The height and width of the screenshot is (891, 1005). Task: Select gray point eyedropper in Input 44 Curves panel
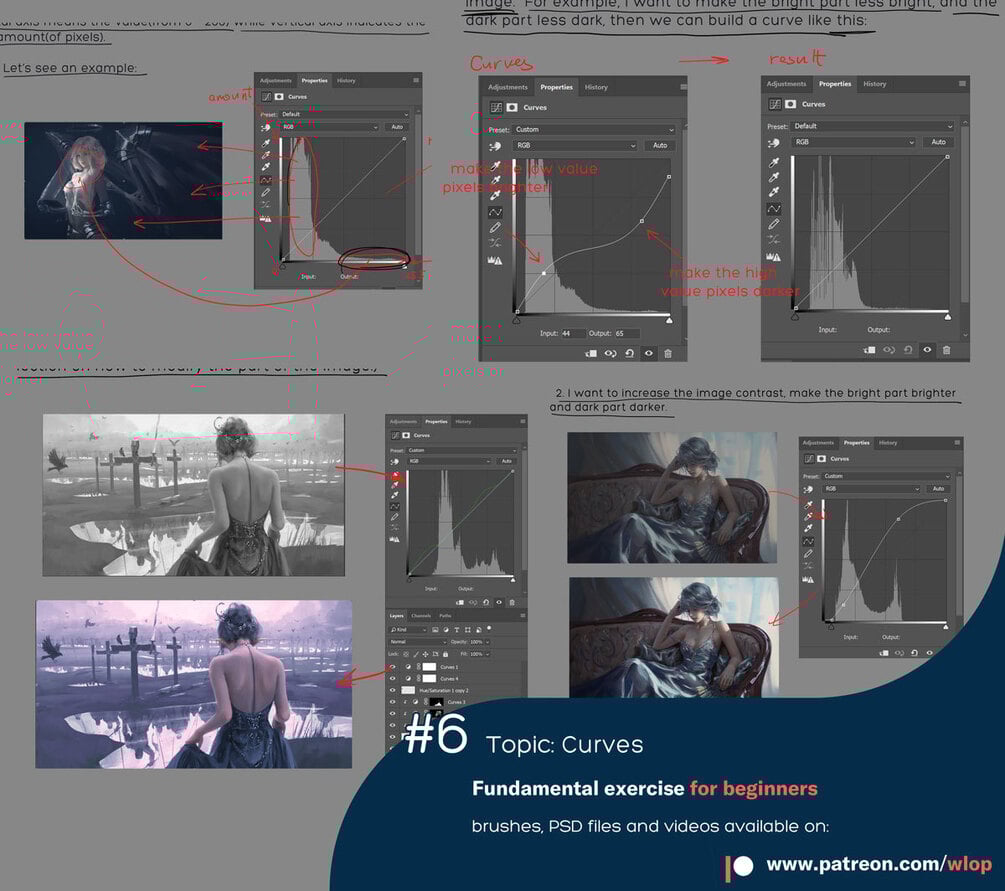pyautogui.click(x=495, y=181)
